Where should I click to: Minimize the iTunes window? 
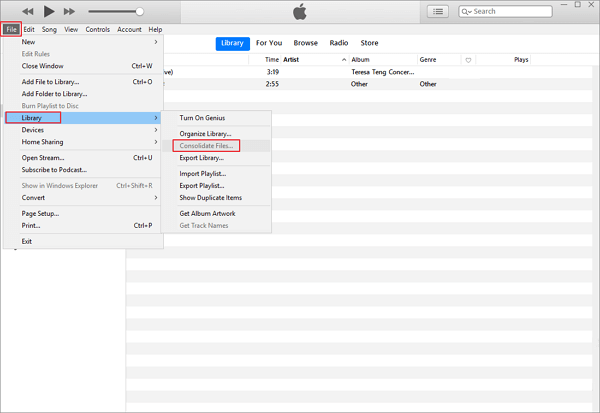564,5
